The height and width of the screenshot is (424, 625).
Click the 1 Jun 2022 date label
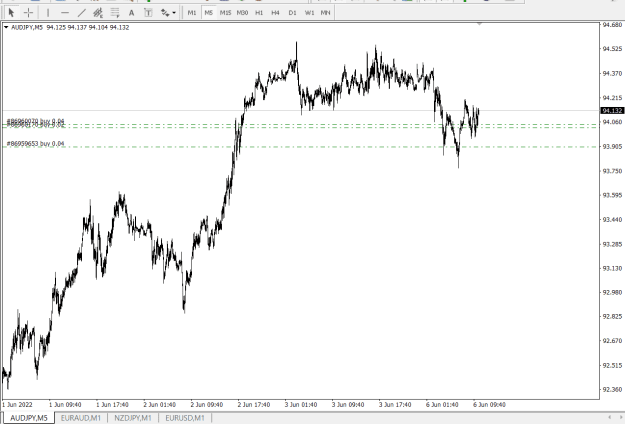[x=17, y=404]
